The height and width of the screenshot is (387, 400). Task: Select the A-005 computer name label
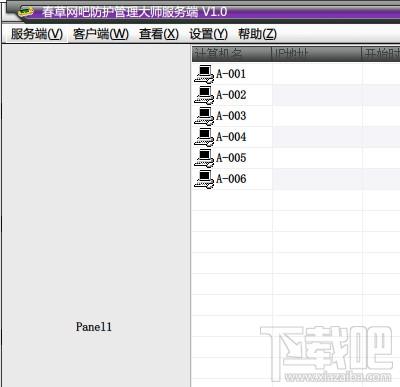pos(231,158)
